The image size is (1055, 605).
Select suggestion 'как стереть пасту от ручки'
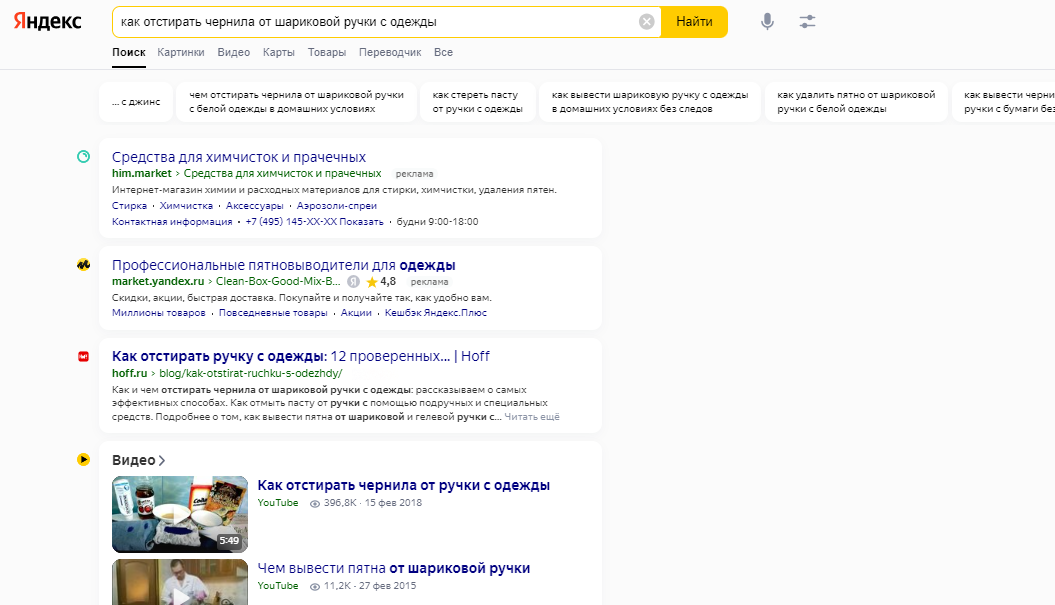click(478, 102)
